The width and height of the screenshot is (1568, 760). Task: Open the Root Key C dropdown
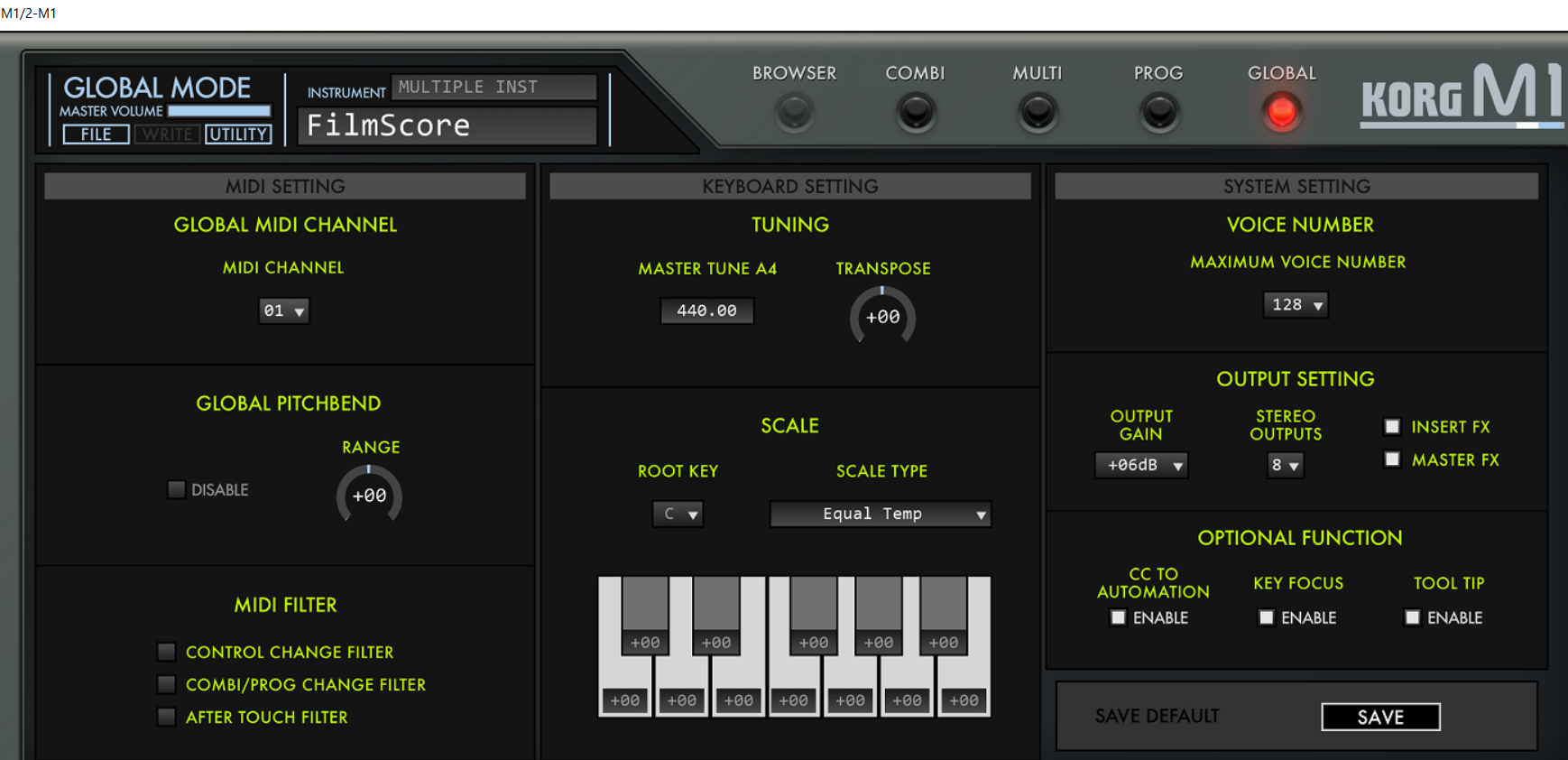(x=678, y=514)
